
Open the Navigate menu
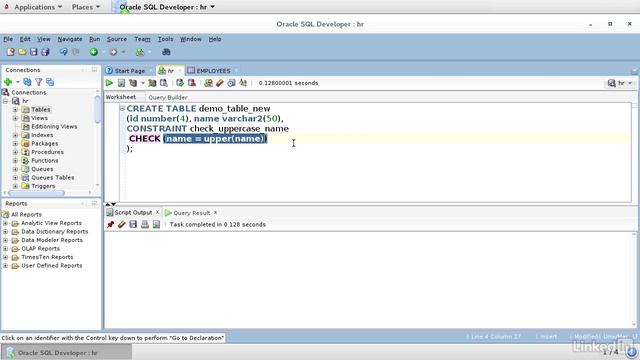(70, 39)
